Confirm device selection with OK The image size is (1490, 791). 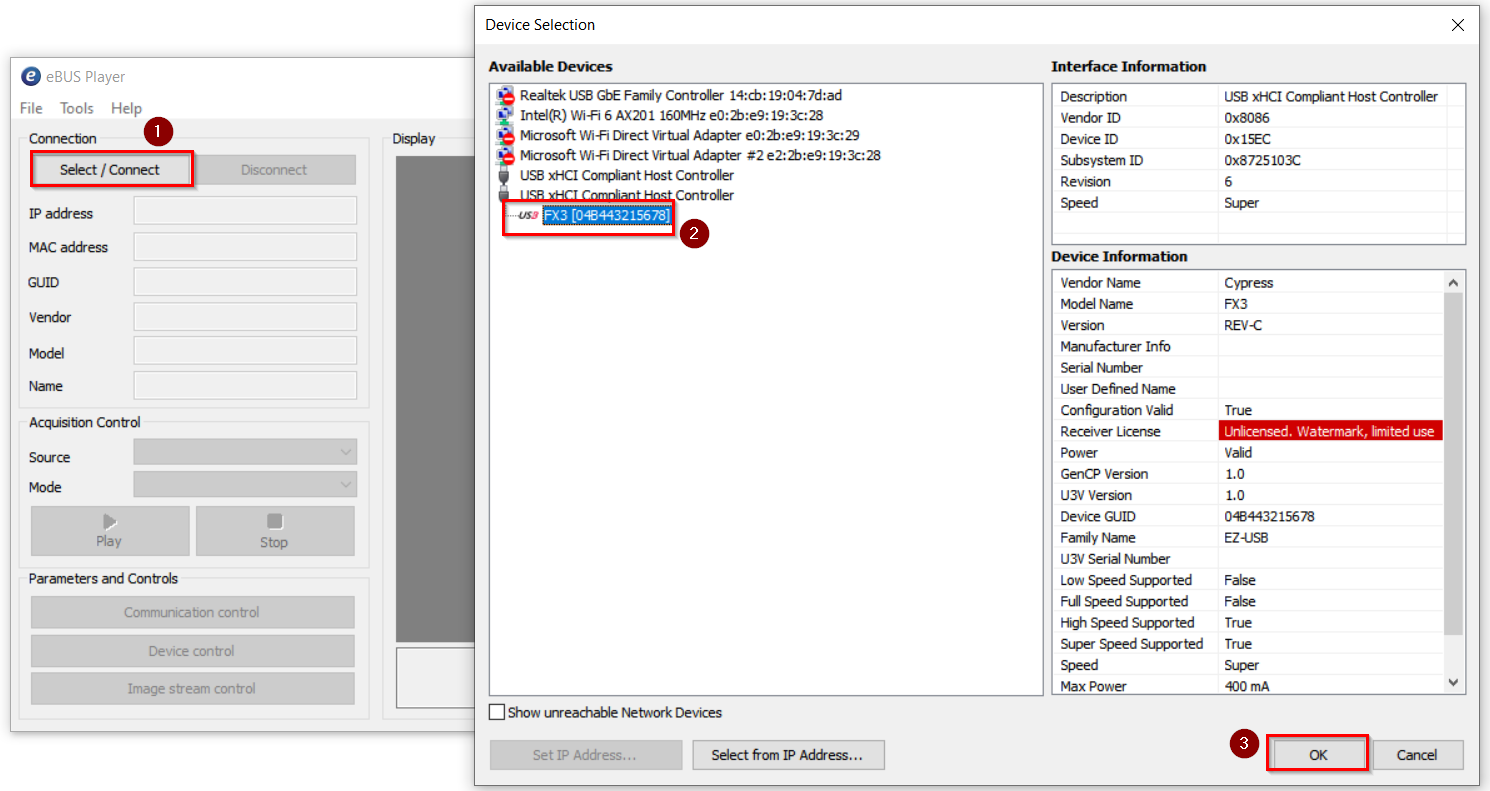(1317, 755)
